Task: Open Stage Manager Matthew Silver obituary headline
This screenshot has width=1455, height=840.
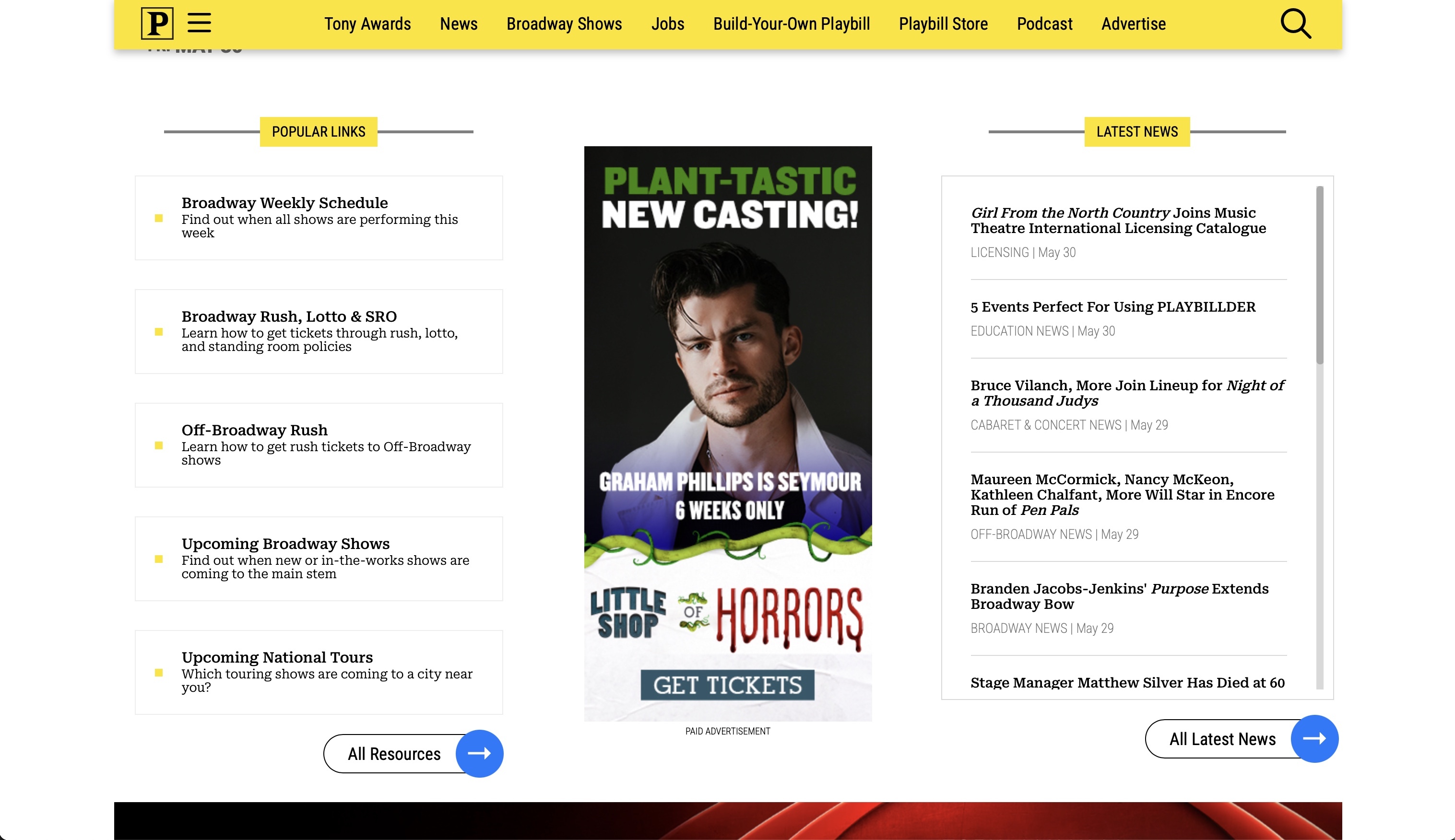Action: tap(1127, 683)
